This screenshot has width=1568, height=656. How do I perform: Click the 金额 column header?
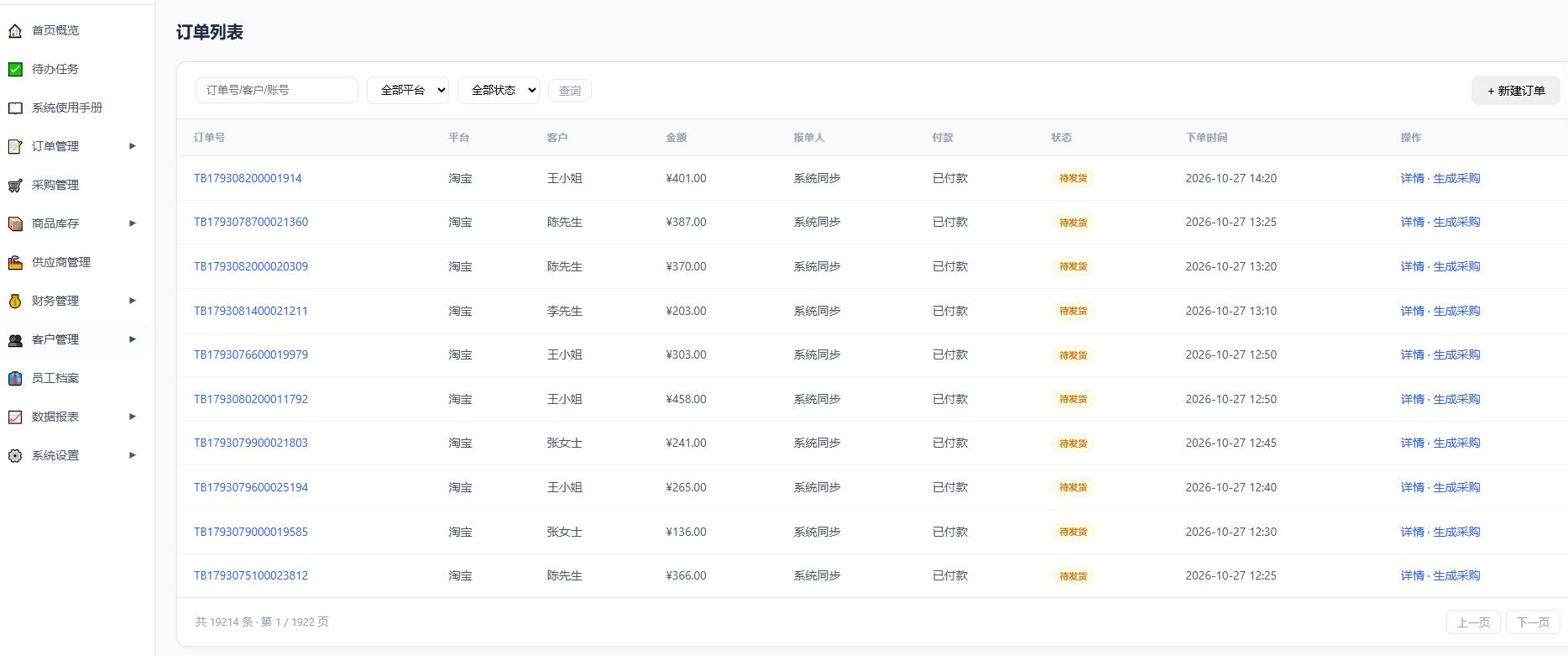click(x=676, y=137)
